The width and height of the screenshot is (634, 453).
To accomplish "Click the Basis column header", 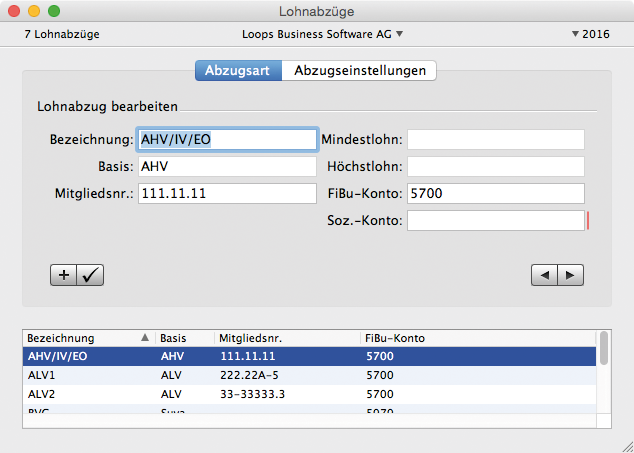I will tap(184, 338).
